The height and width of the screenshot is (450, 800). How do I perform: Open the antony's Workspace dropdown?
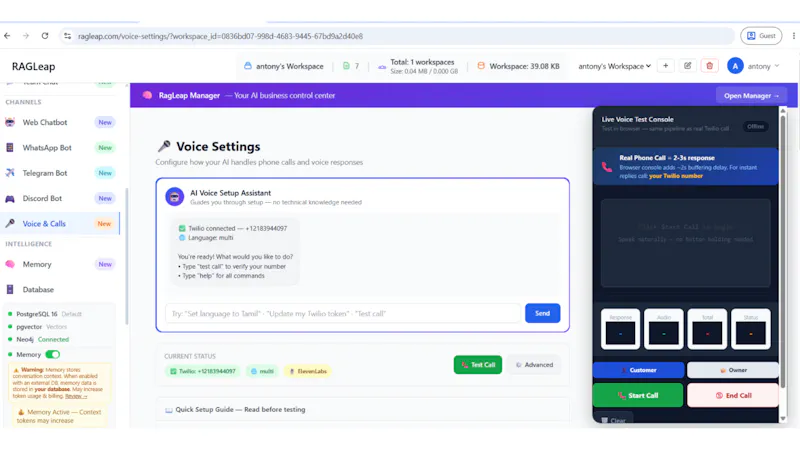[x=614, y=66]
